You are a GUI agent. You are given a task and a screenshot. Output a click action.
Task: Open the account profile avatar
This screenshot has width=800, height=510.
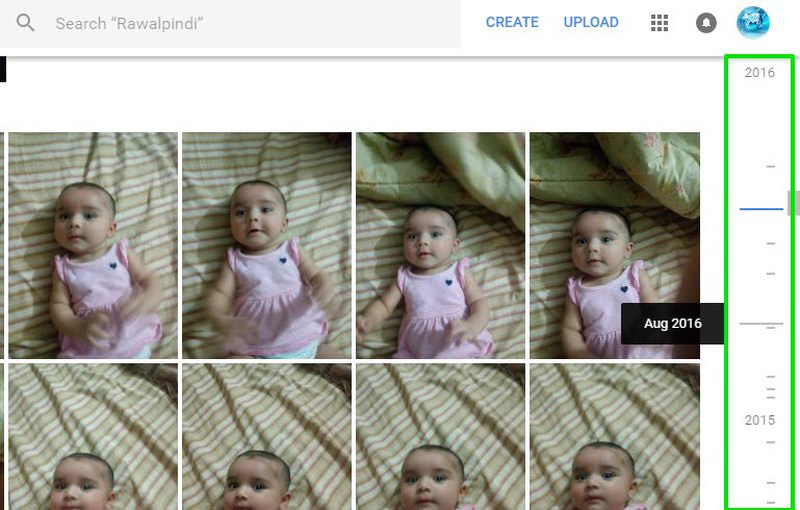[x=753, y=22]
